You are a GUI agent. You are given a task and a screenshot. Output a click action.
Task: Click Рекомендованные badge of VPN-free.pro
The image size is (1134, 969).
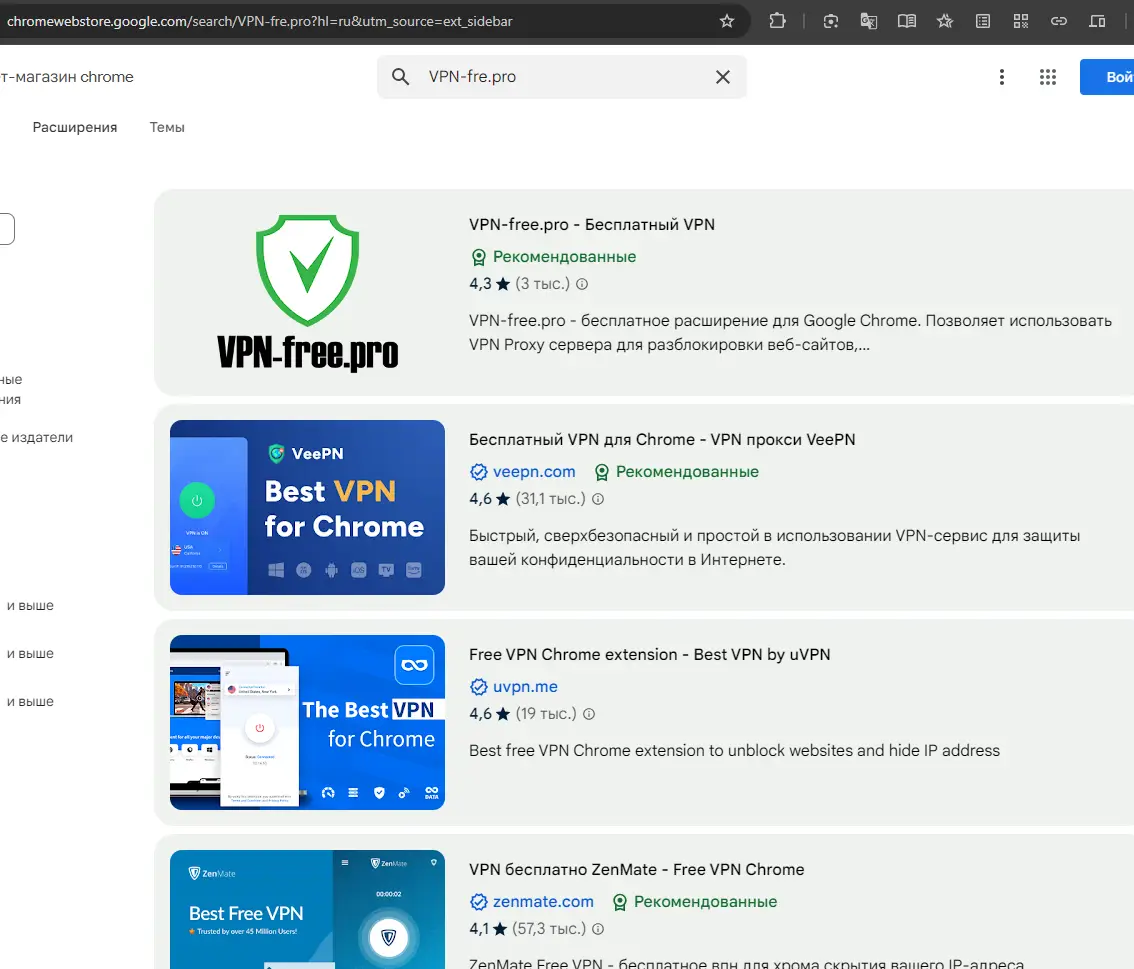tap(553, 257)
